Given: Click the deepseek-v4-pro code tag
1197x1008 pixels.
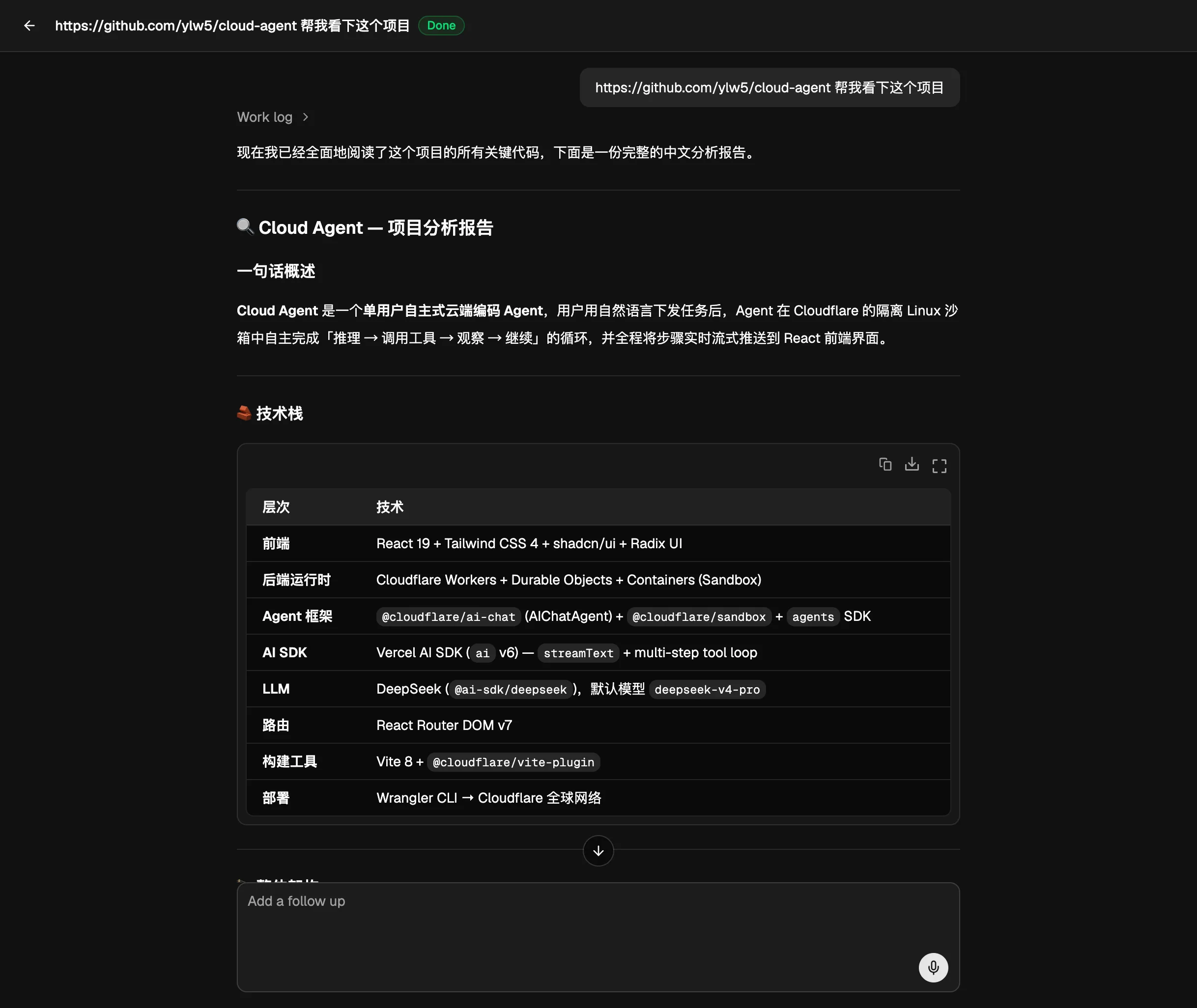Looking at the screenshot, I should pos(707,690).
